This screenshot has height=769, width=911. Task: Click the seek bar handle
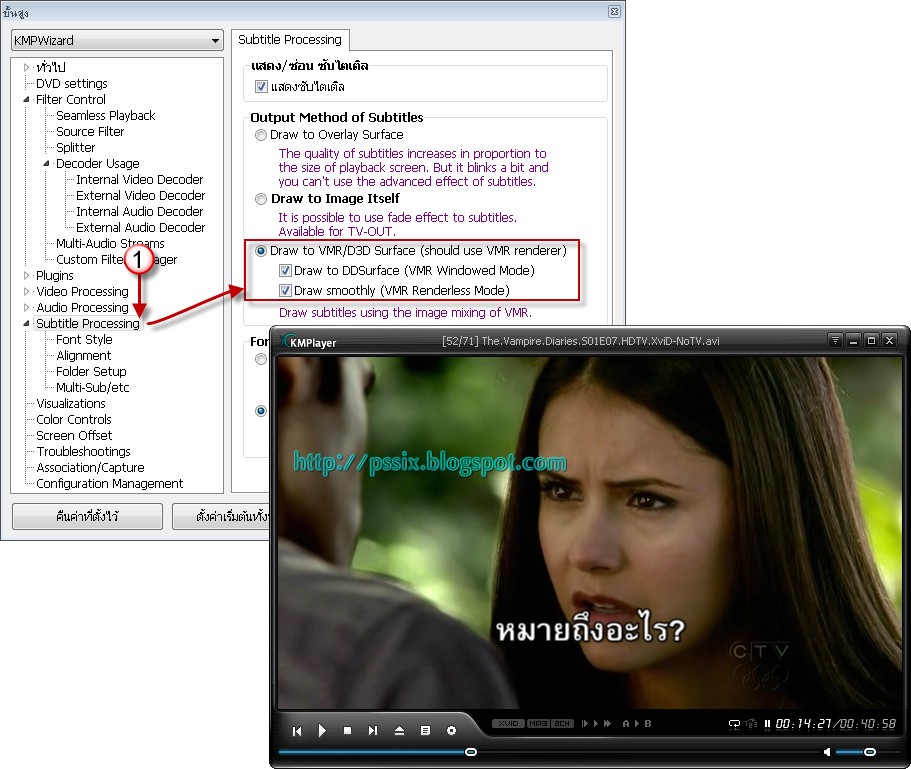pyautogui.click(x=471, y=752)
